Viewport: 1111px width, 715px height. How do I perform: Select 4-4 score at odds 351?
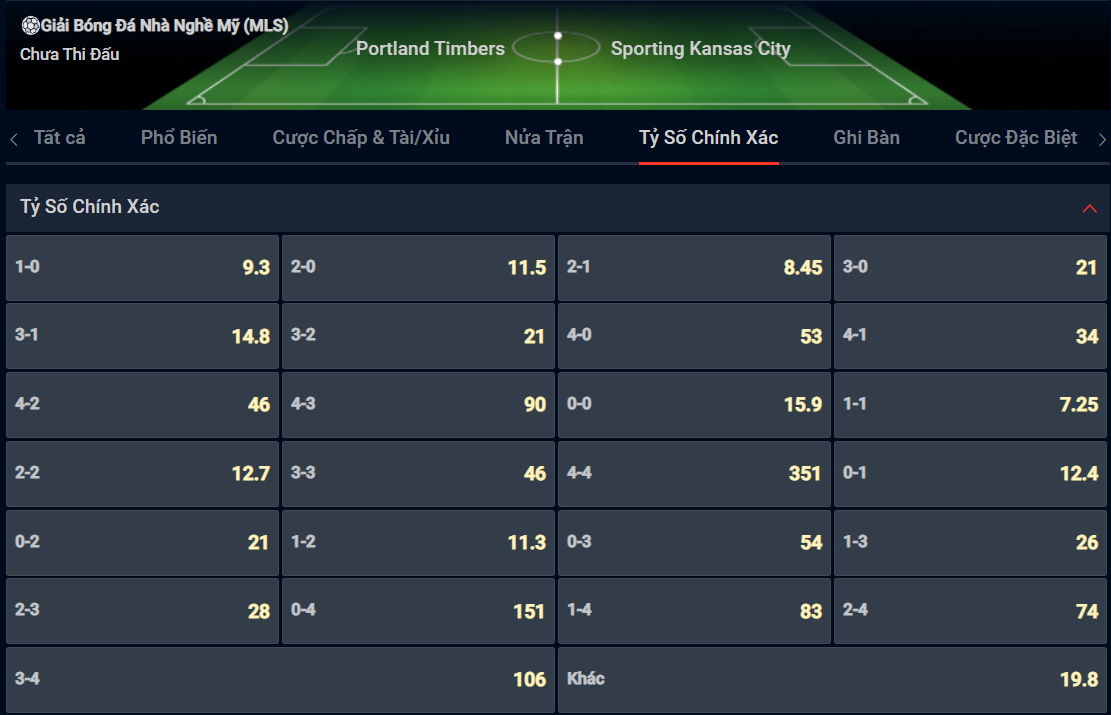coord(694,473)
